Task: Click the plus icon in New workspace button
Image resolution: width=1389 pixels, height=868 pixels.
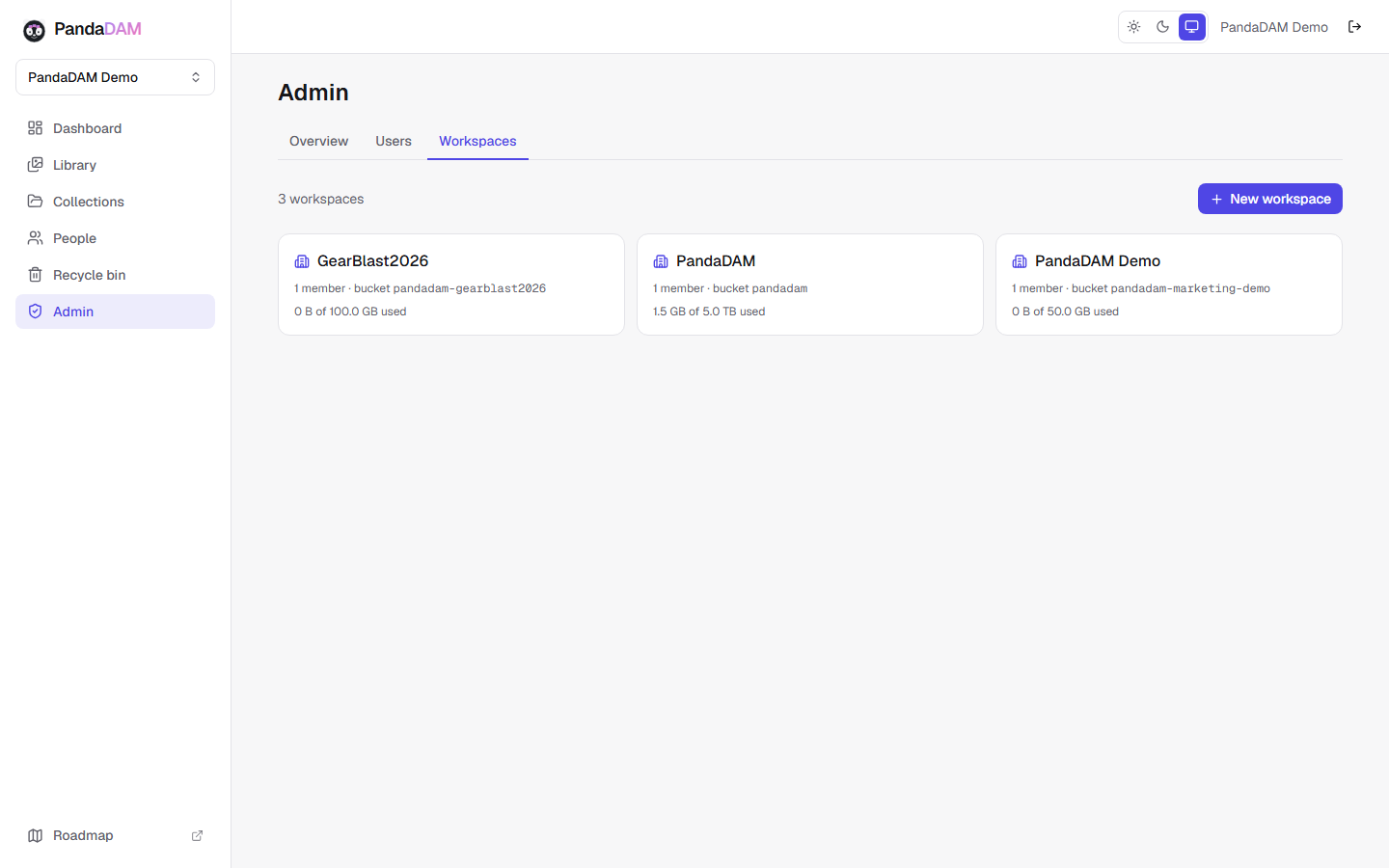Action: click(x=1217, y=199)
